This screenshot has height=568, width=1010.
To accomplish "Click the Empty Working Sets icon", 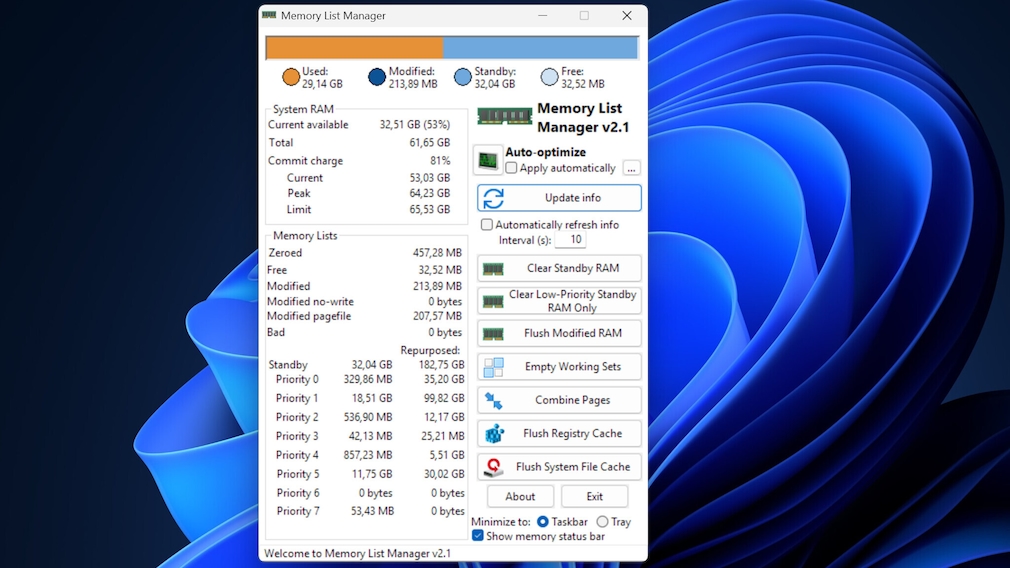I will (493, 367).
